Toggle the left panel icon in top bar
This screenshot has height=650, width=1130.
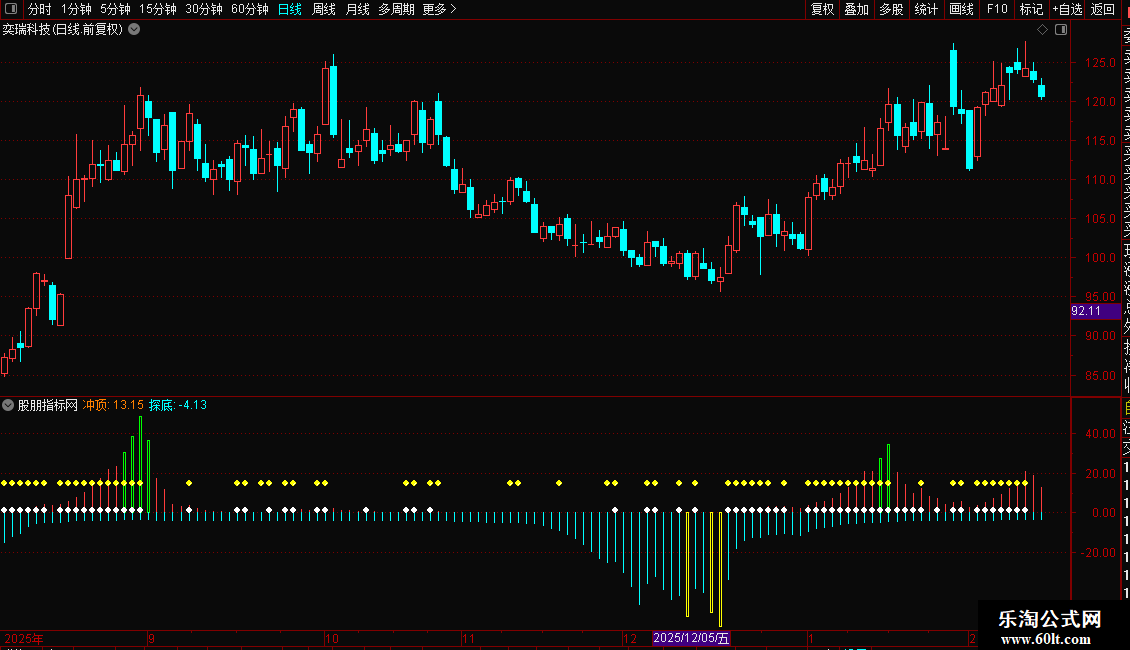pos(11,9)
